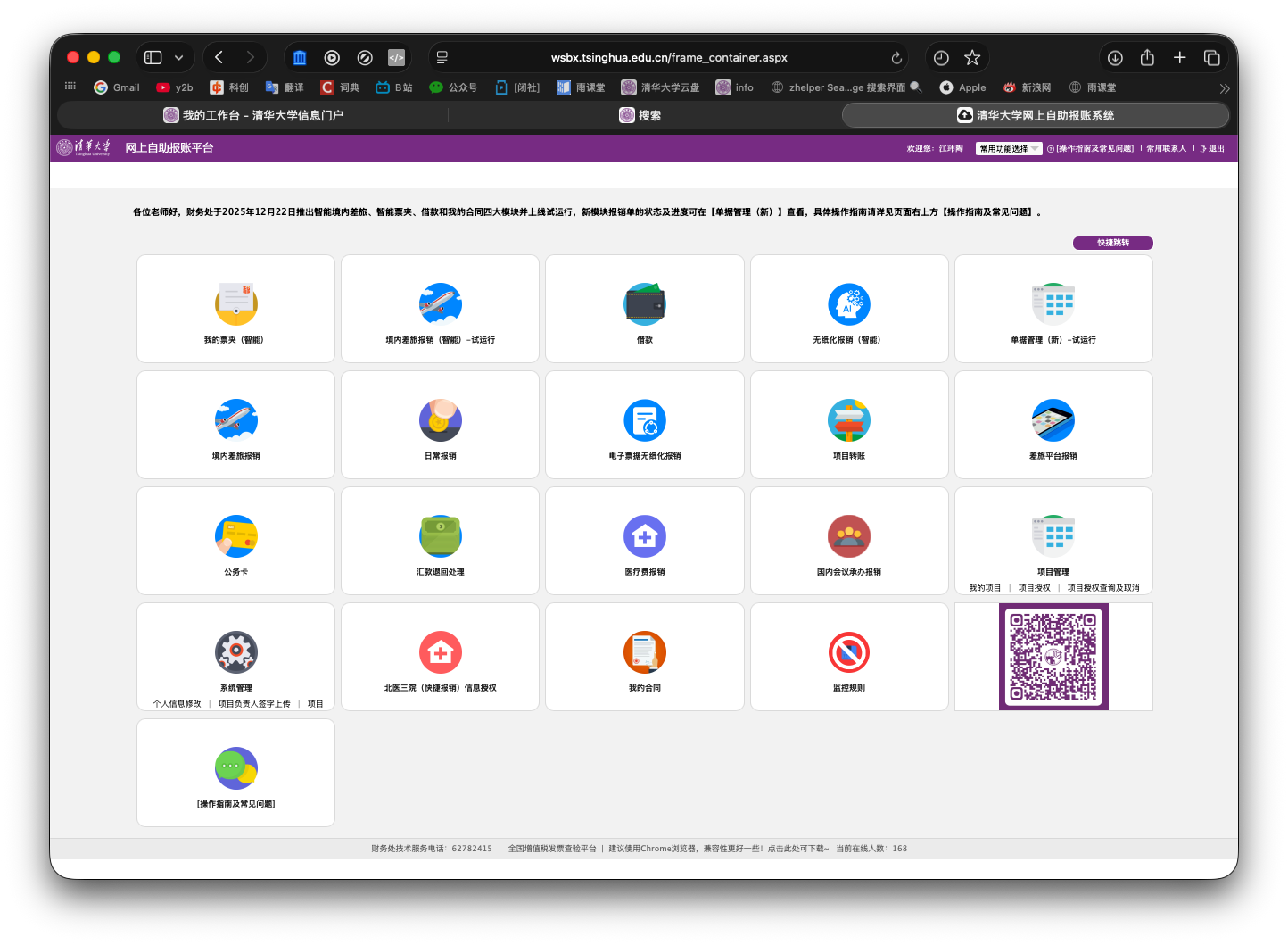Open 差旅平台报销 icon
The height and width of the screenshot is (945, 1288).
(1053, 420)
